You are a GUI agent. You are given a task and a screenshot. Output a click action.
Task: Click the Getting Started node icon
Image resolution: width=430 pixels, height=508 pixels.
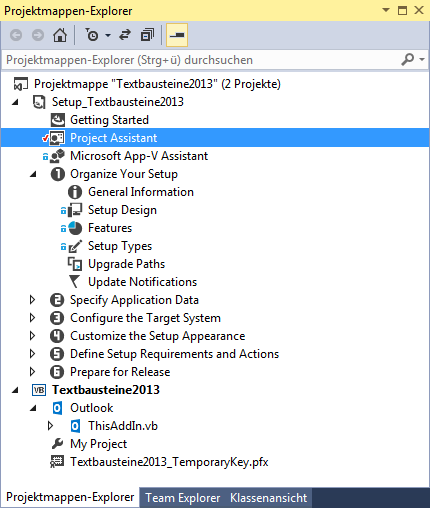57,120
